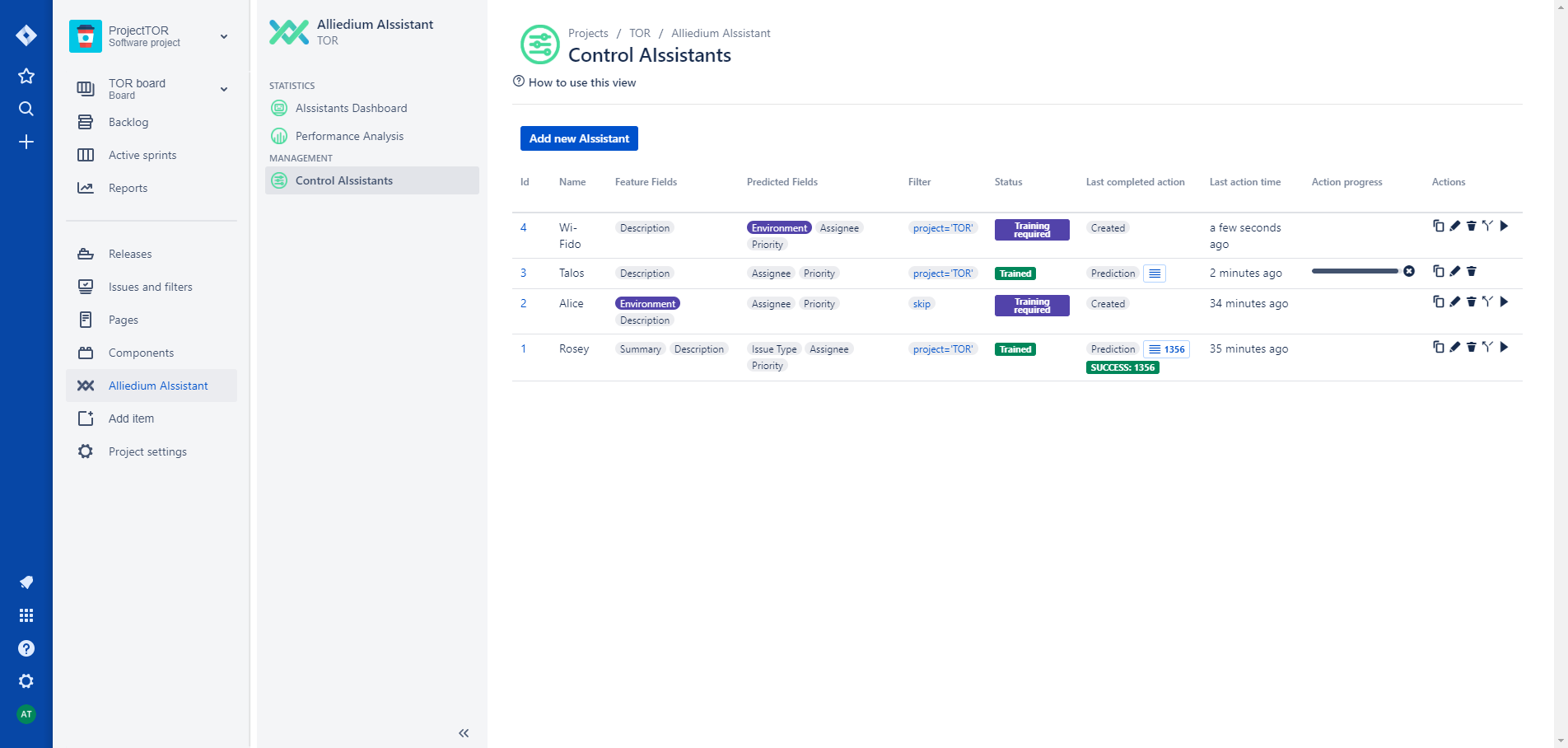The height and width of the screenshot is (748, 1568).
Task: Run the Rosey assistant with play icon
Action: point(1504,347)
